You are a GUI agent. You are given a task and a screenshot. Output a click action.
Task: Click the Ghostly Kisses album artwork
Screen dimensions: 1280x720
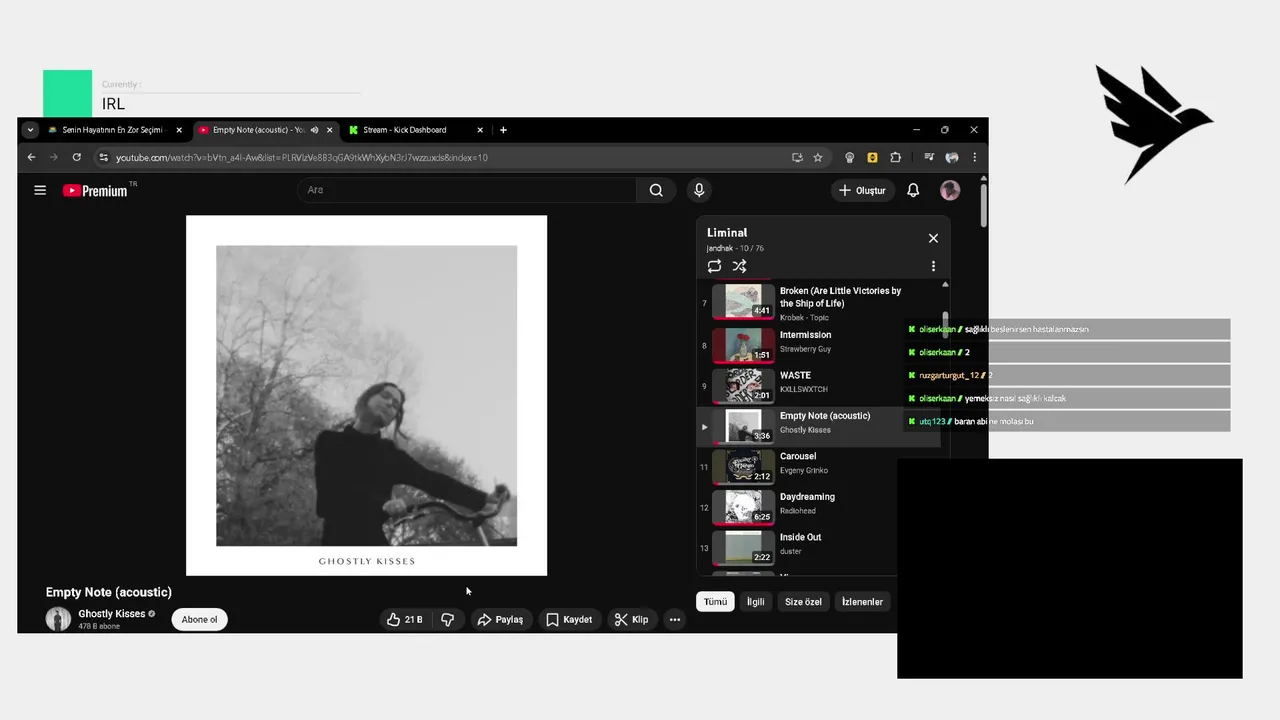[366, 396]
